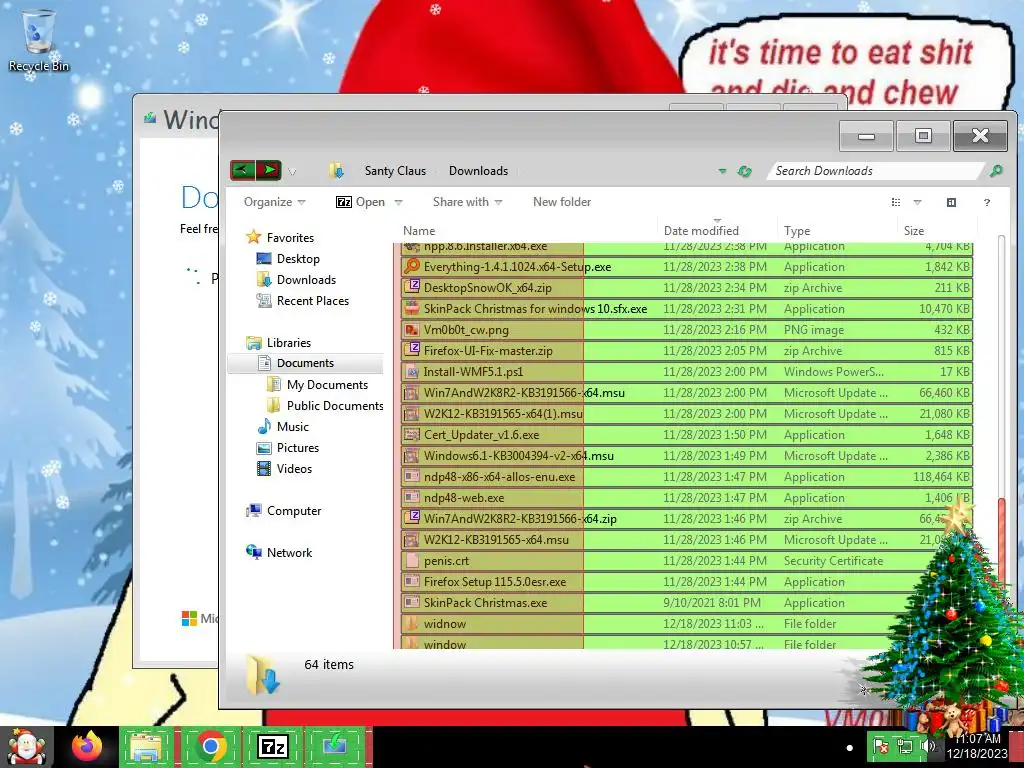Sort by Name column header
This screenshot has width=1024, height=768.
526,231
